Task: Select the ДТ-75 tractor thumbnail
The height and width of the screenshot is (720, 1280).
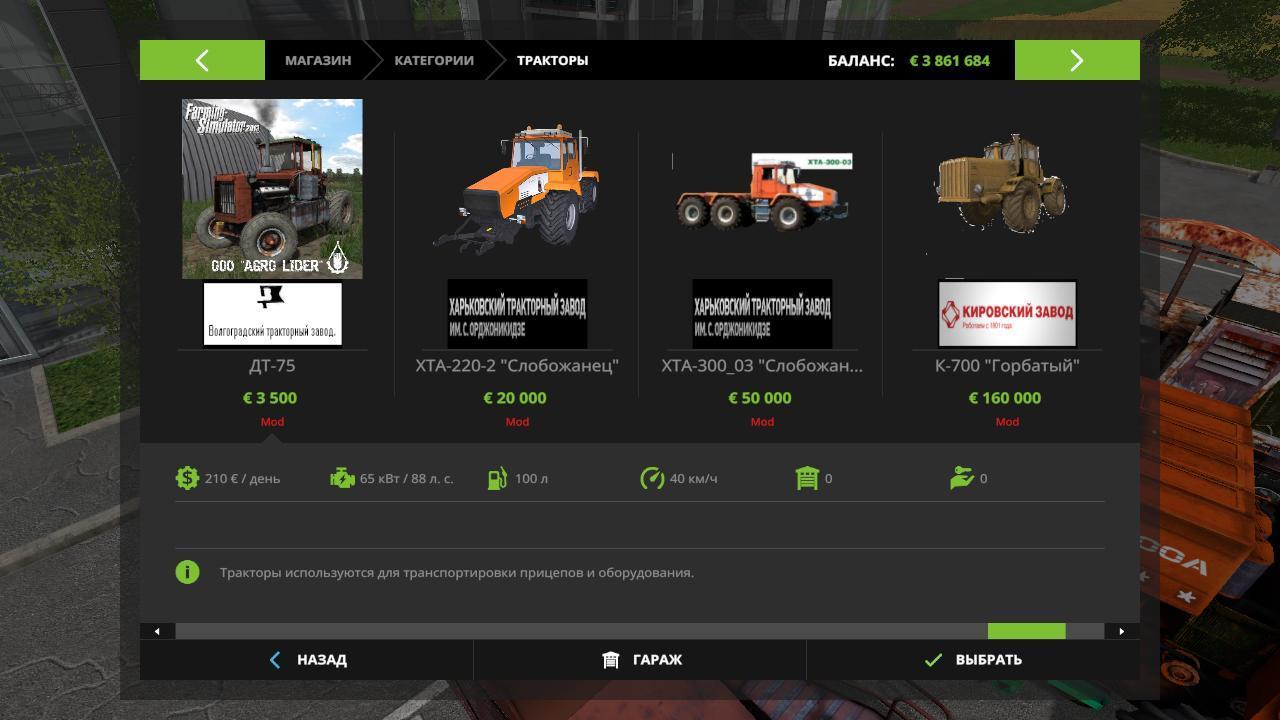Action: (x=272, y=189)
